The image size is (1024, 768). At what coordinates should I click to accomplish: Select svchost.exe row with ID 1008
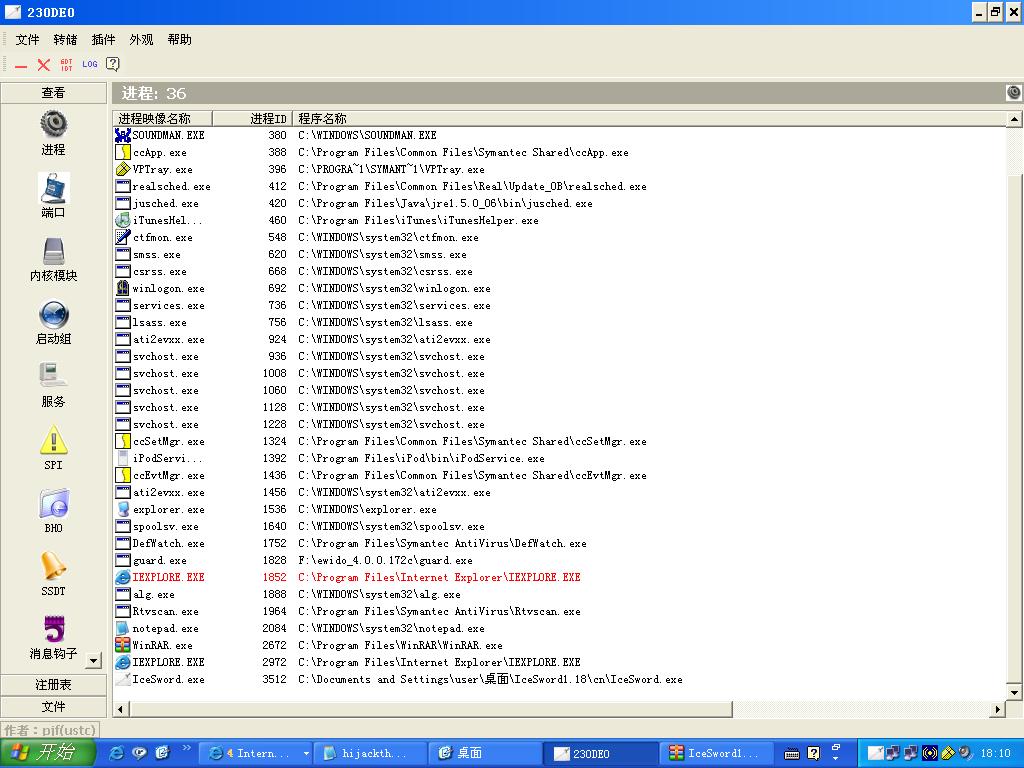[560, 373]
